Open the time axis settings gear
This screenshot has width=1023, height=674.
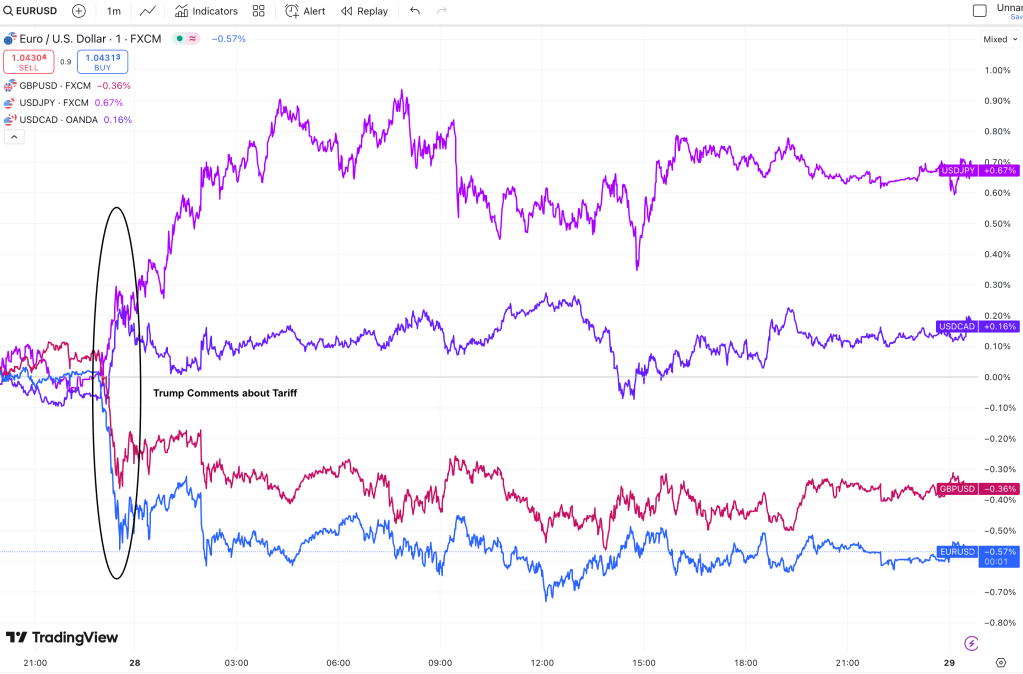click(x=1001, y=662)
